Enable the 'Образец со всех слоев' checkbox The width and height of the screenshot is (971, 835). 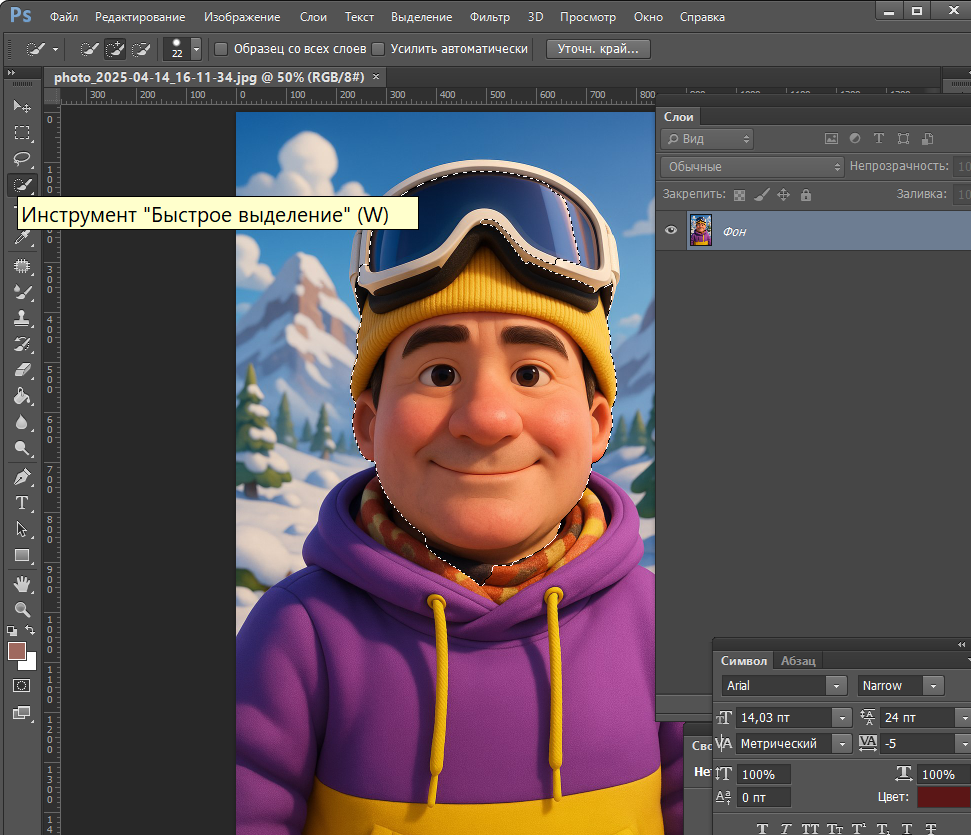(x=221, y=49)
